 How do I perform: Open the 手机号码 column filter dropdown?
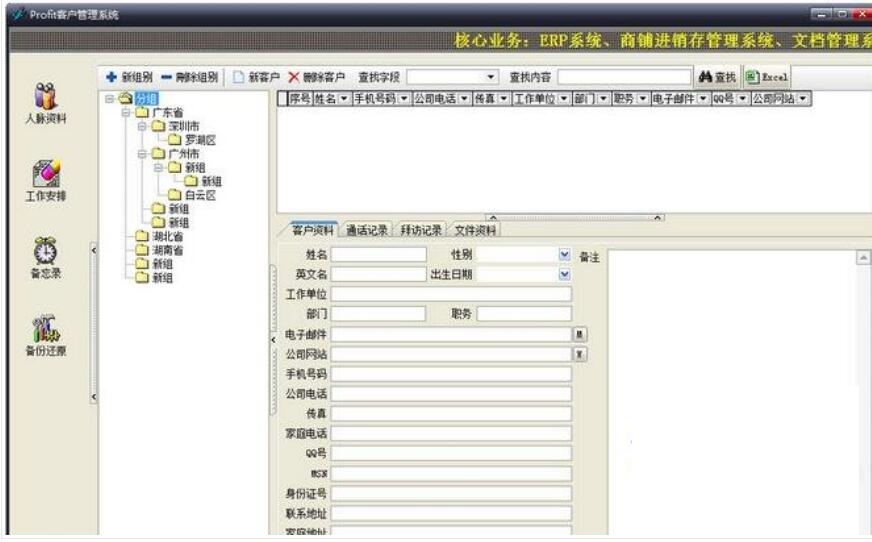[x=404, y=99]
